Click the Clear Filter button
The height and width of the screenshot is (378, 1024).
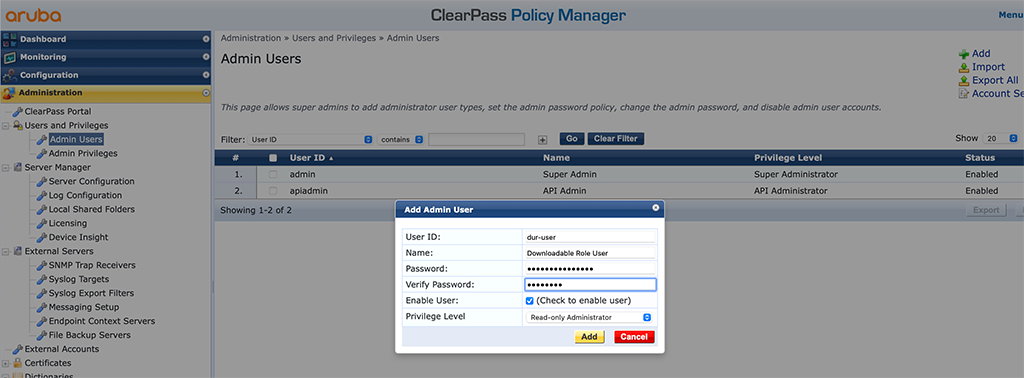pyautogui.click(x=616, y=139)
